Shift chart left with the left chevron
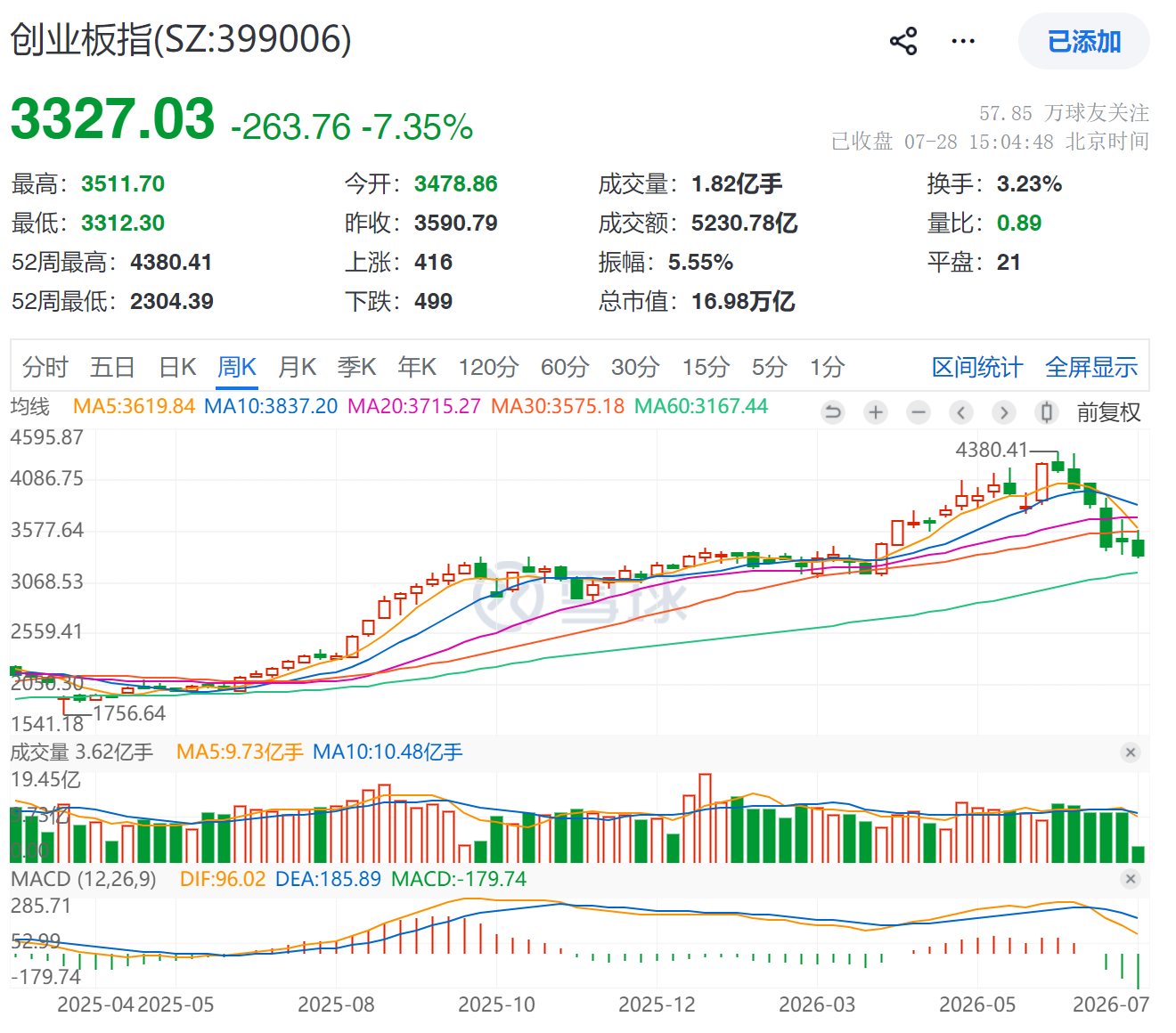Viewport: 1176px width, 1033px height. tap(960, 412)
